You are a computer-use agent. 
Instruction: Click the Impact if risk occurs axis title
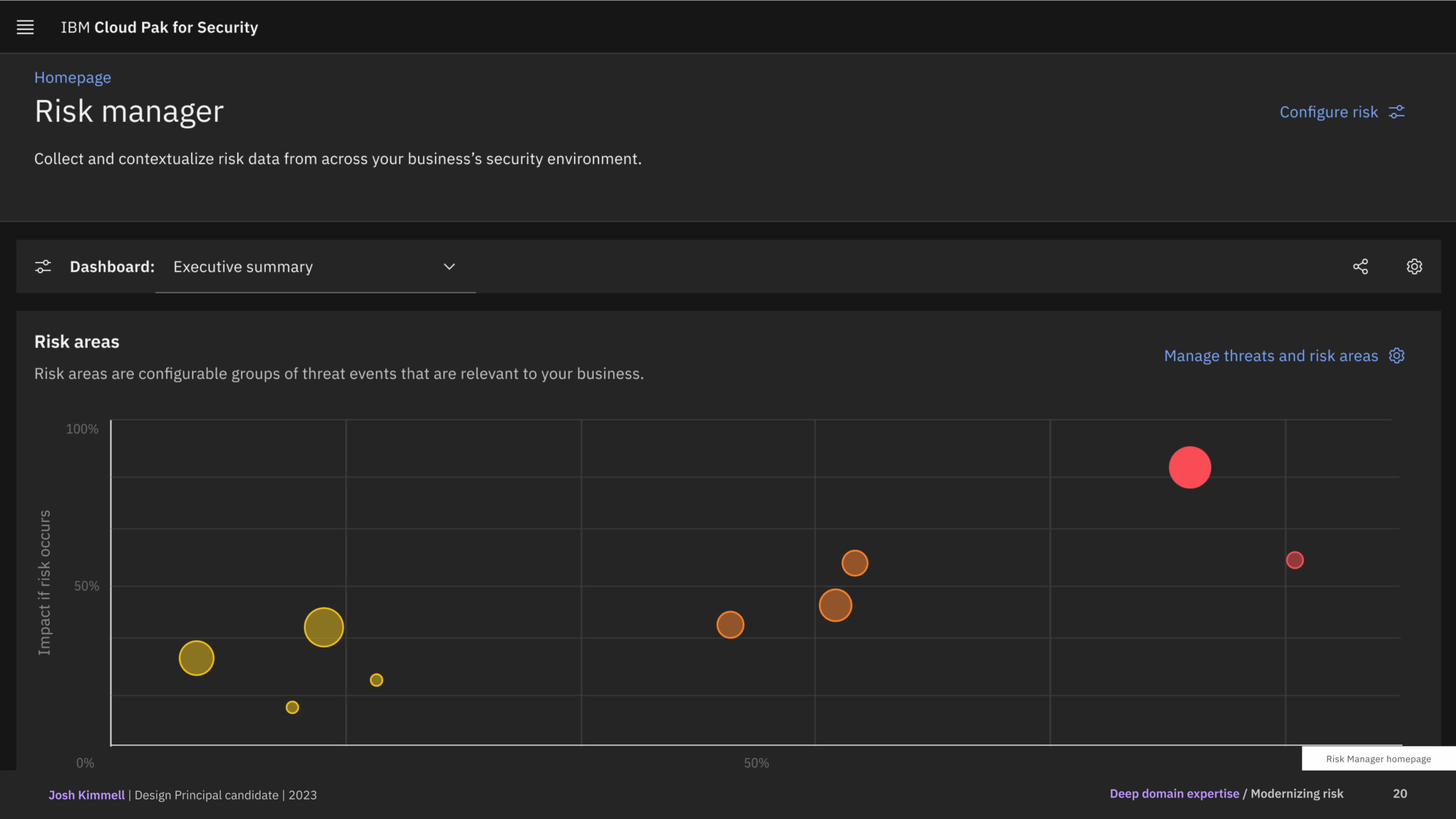click(x=44, y=582)
